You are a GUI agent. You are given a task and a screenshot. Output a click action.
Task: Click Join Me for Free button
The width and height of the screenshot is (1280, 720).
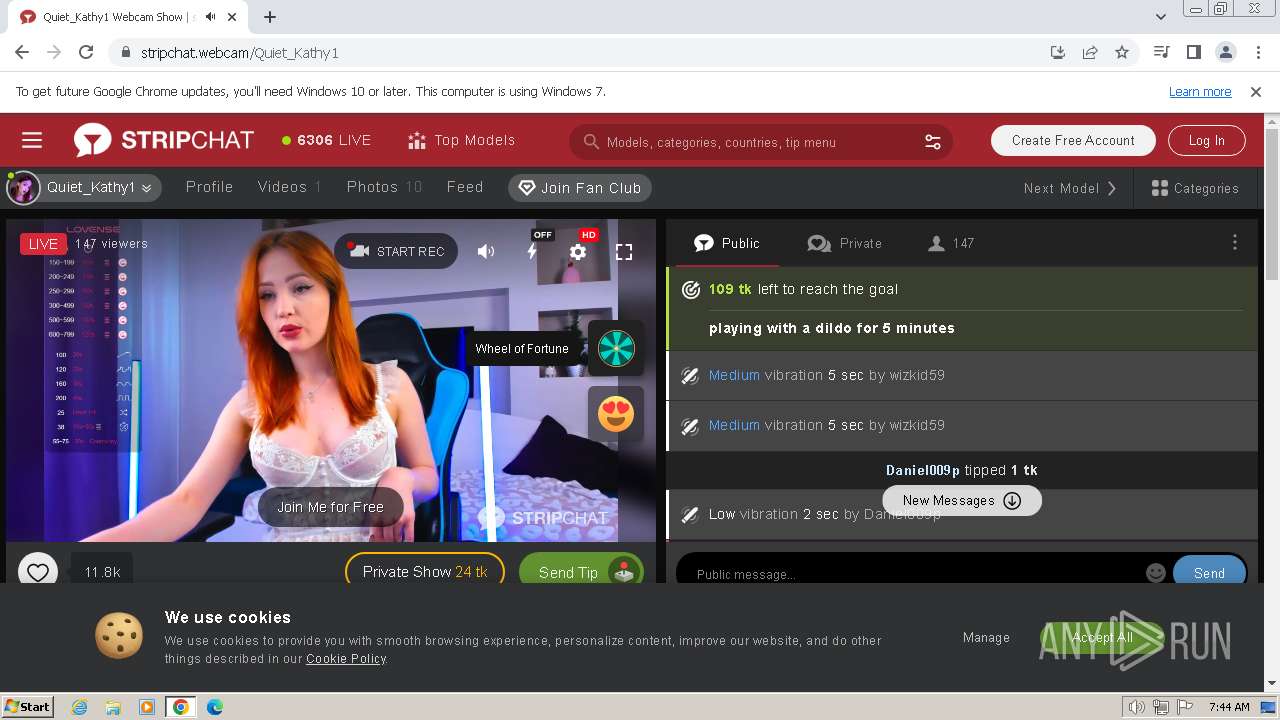coord(330,507)
